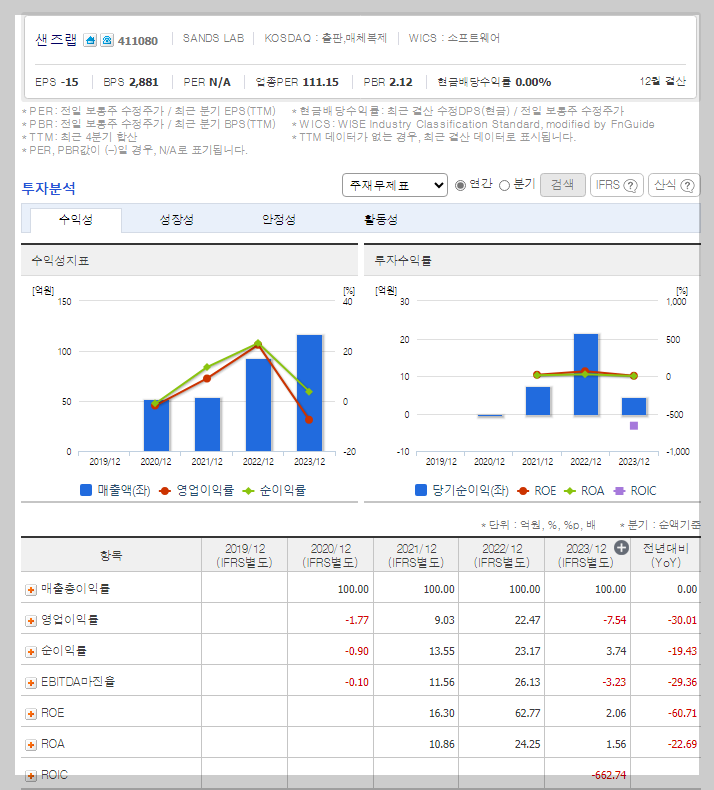The image size is (714, 790).
Task: Click the stock code 411080
Action: tap(138, 41)
